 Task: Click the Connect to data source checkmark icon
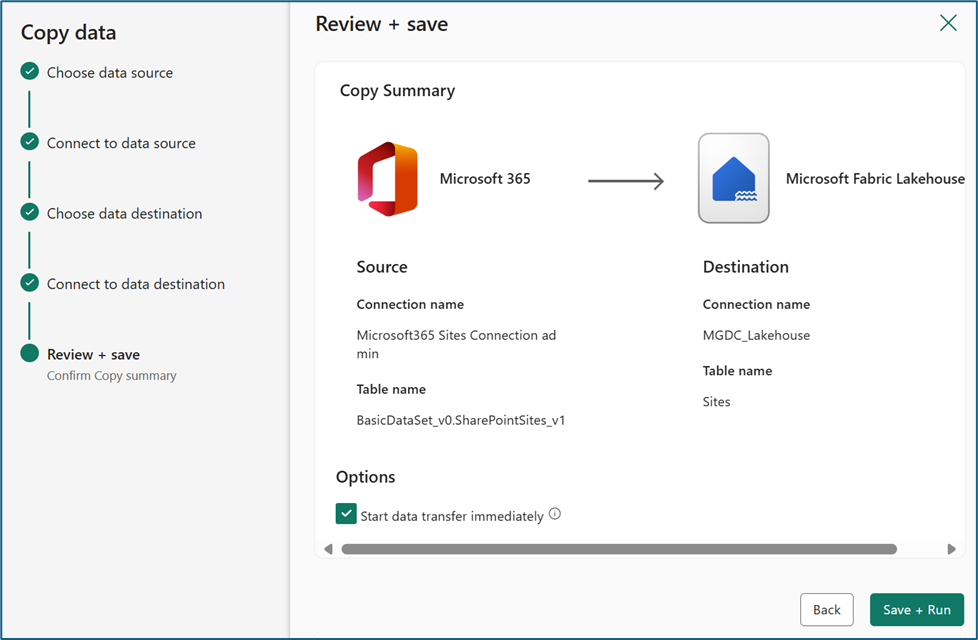[x=29, y=142]
